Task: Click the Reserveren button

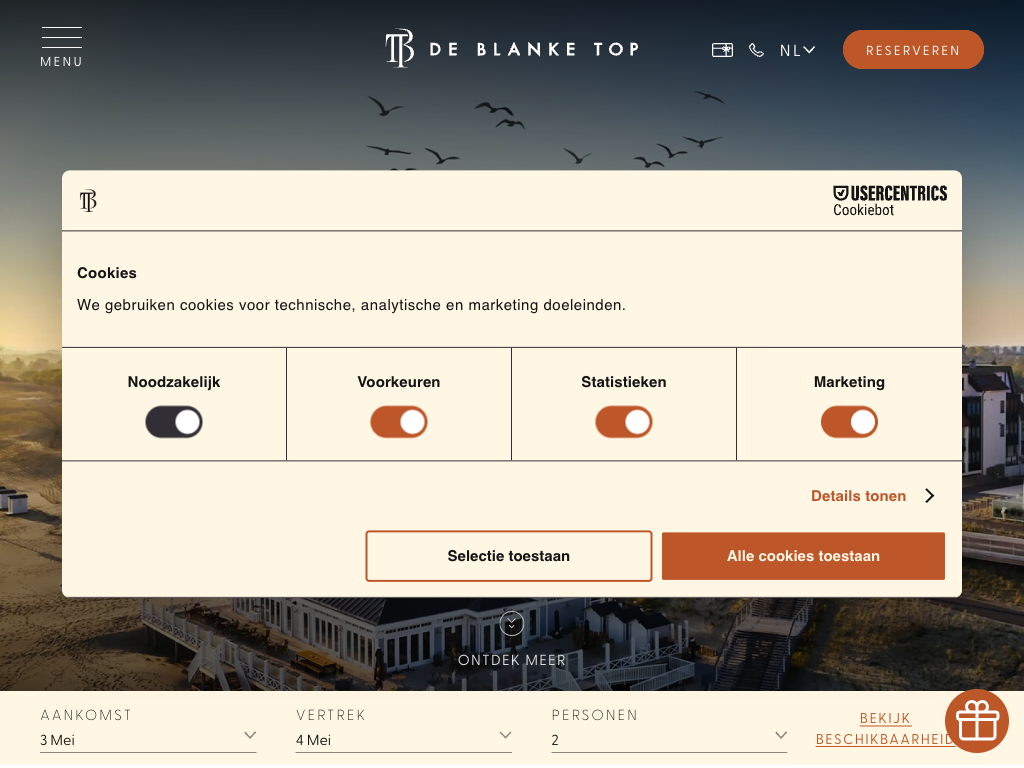Action: (913, 50)
